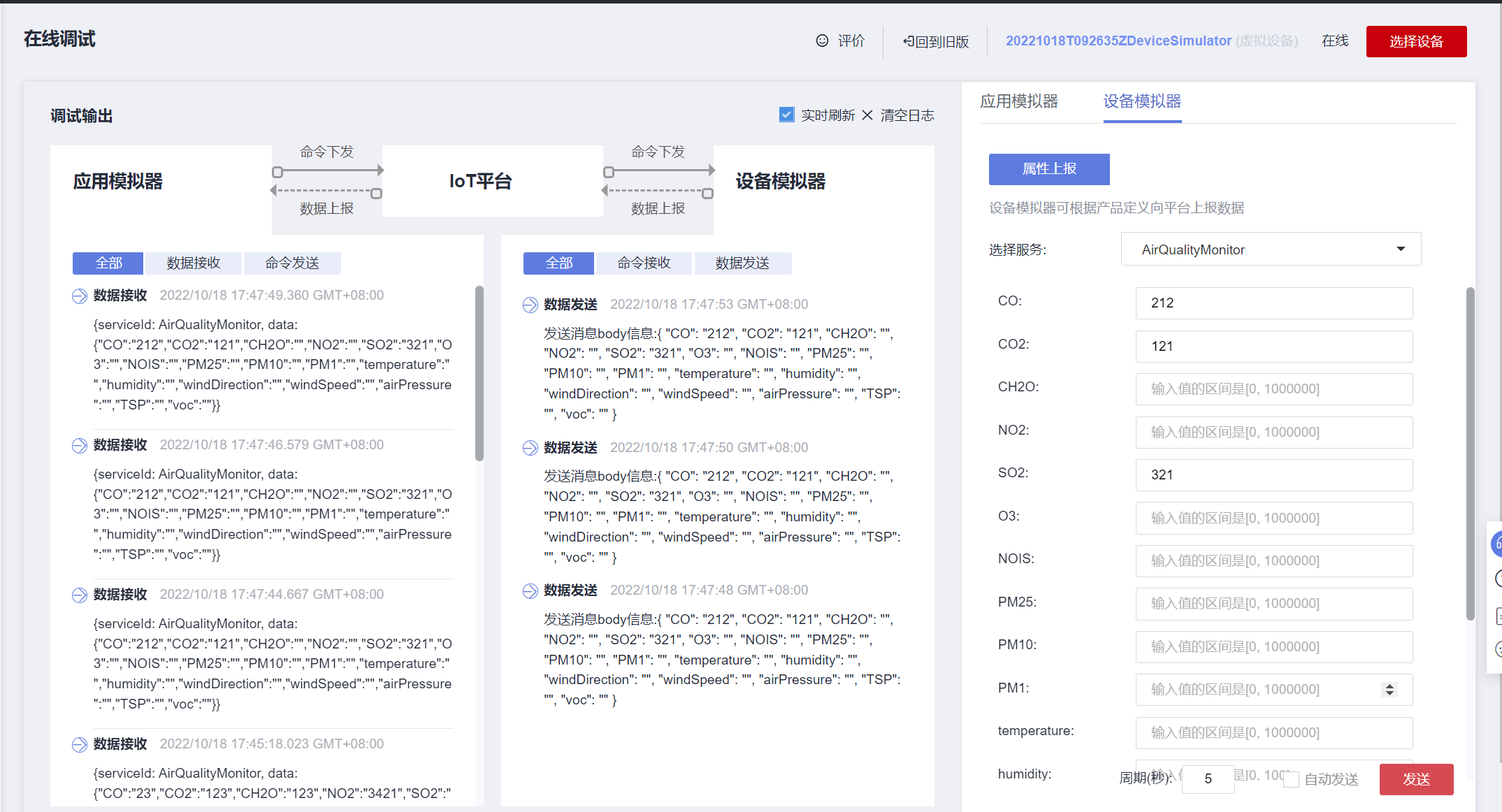
Task: Click the left log panel scrollbar
Action: coord(479,374)
